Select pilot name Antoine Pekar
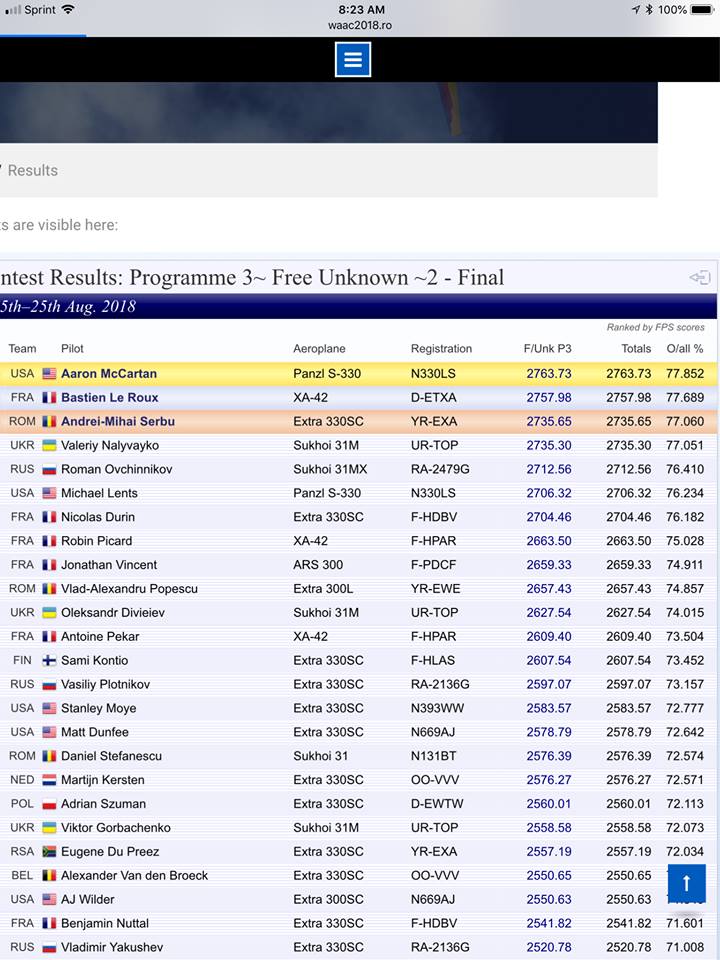The image size is (720, 960). coord(100,637)
